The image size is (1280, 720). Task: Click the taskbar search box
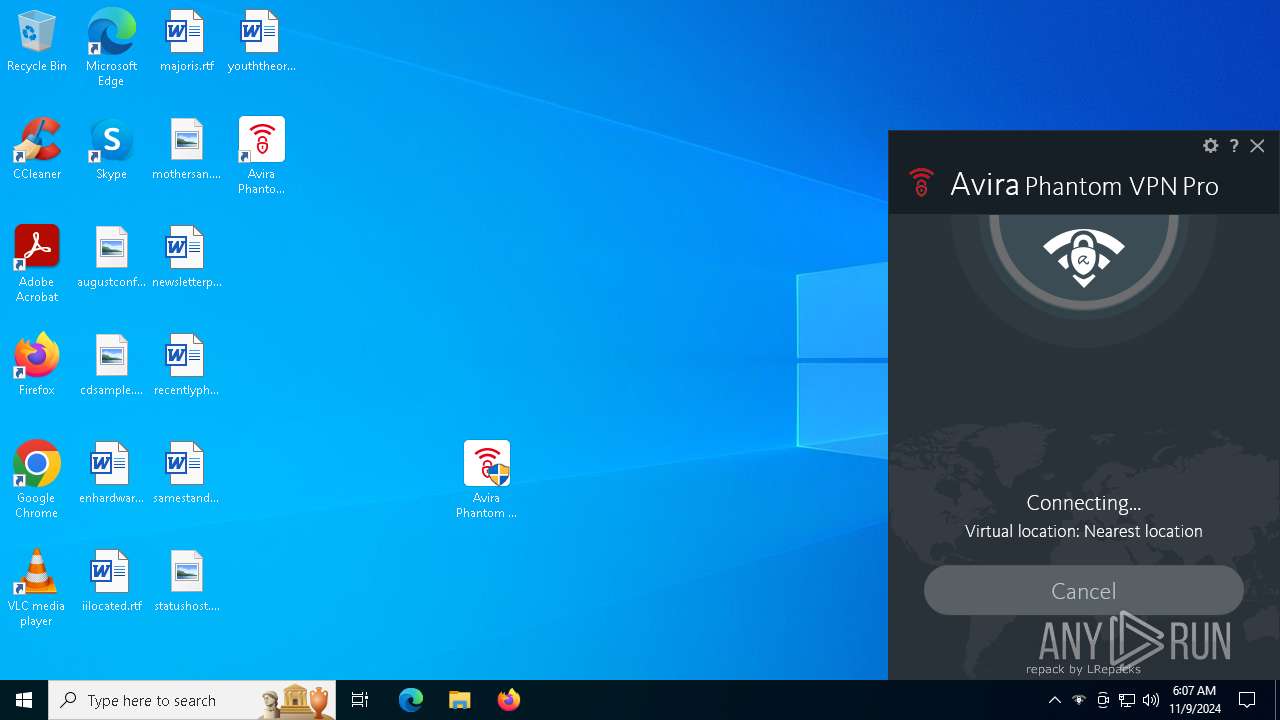pos(192,700)
